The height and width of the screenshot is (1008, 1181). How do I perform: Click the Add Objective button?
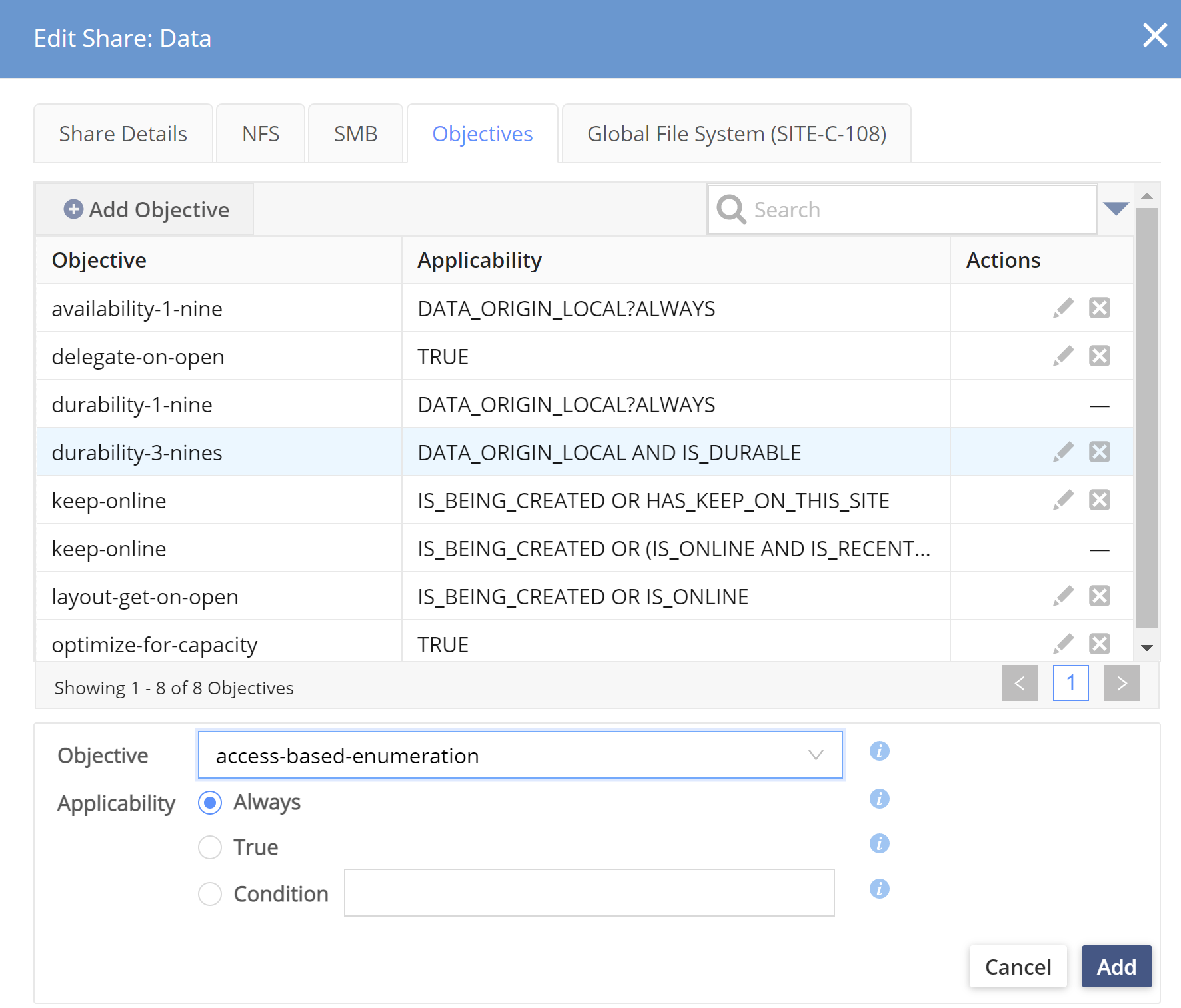pyautogui.click(x=145, y=209)
